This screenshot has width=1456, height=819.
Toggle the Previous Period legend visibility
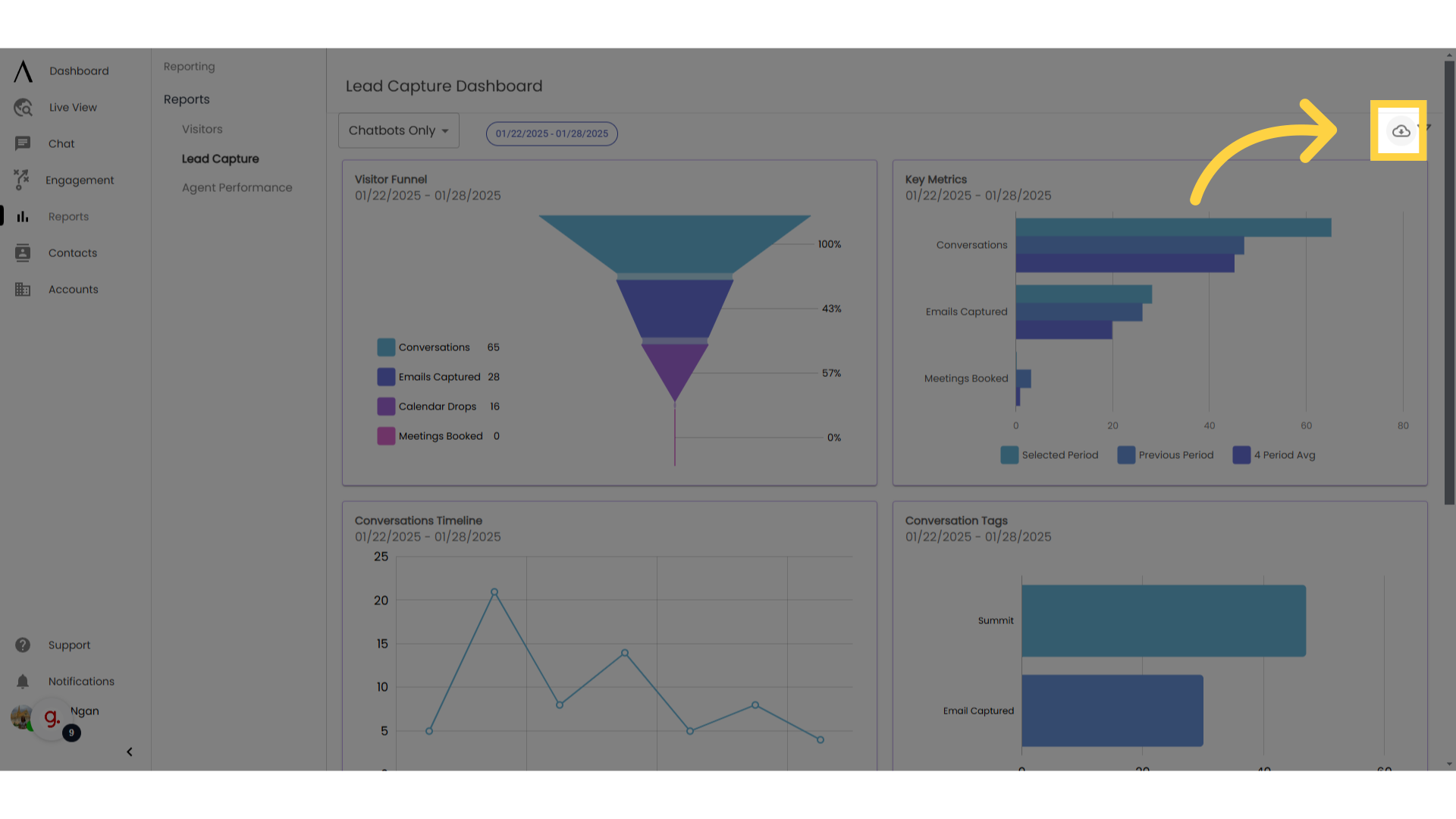point(1165,455)
